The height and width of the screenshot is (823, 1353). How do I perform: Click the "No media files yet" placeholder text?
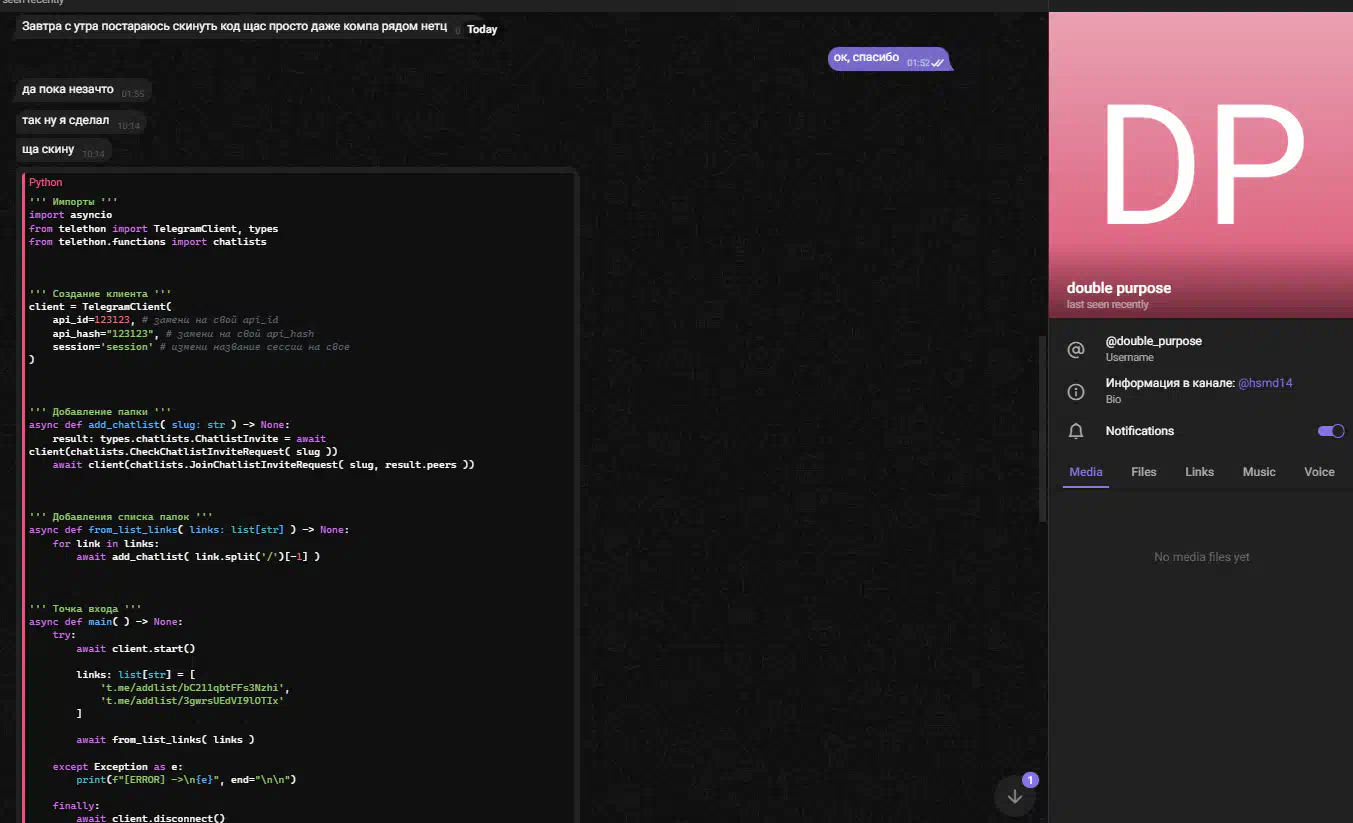pos(1201,557)
